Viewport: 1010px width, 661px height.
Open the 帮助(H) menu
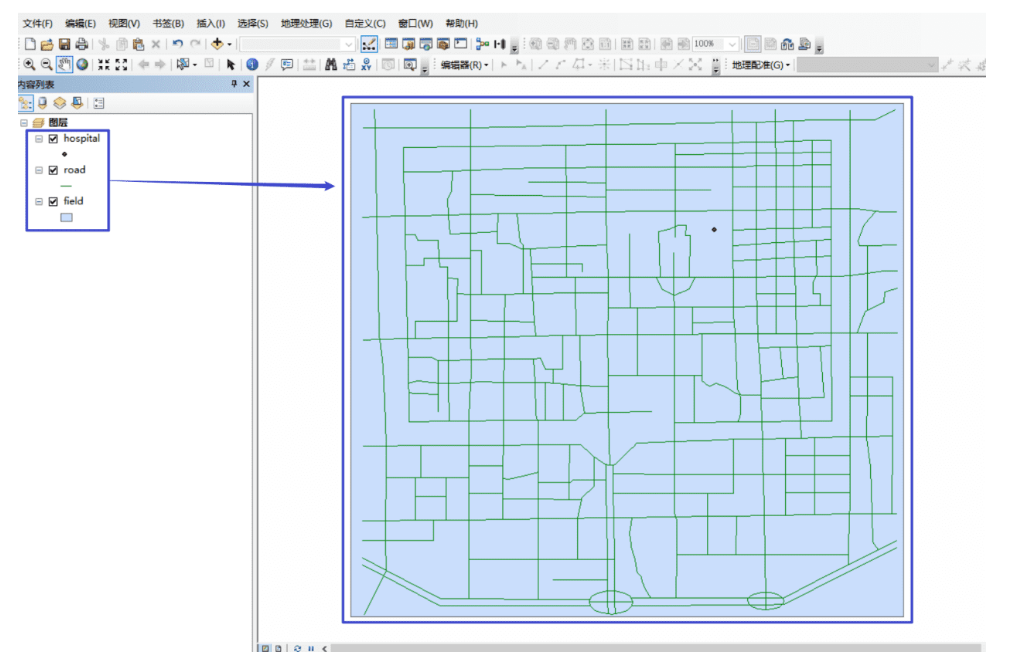click(461, 23)
